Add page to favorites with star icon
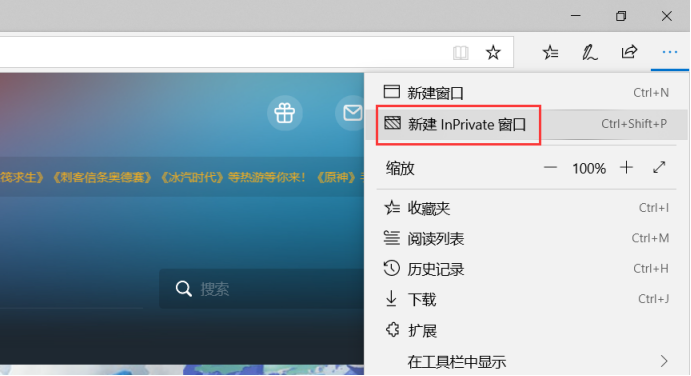This screenshot has height=376, width=691. click(x=493, y=53)
